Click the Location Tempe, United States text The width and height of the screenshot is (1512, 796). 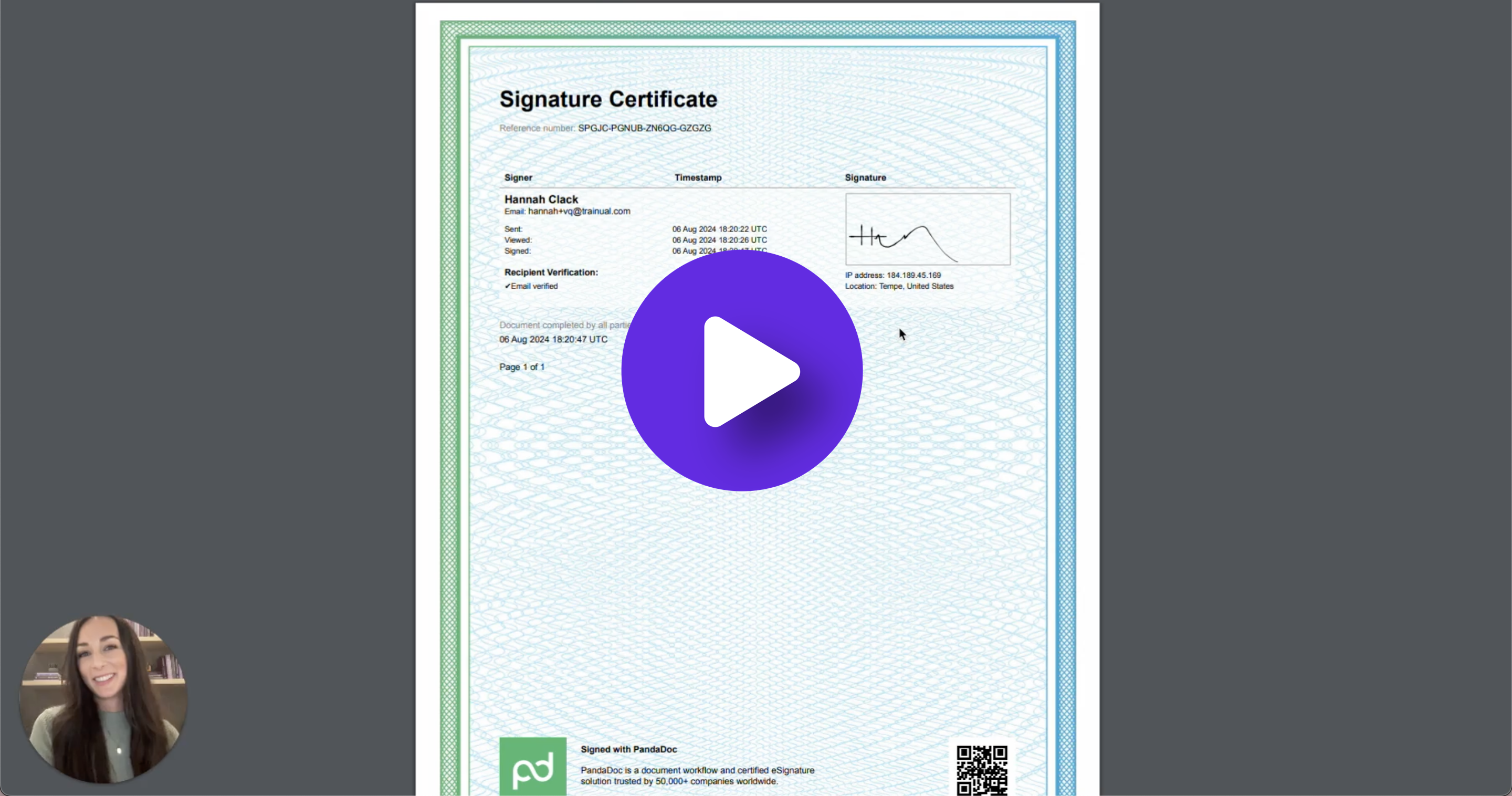[899, 286]
